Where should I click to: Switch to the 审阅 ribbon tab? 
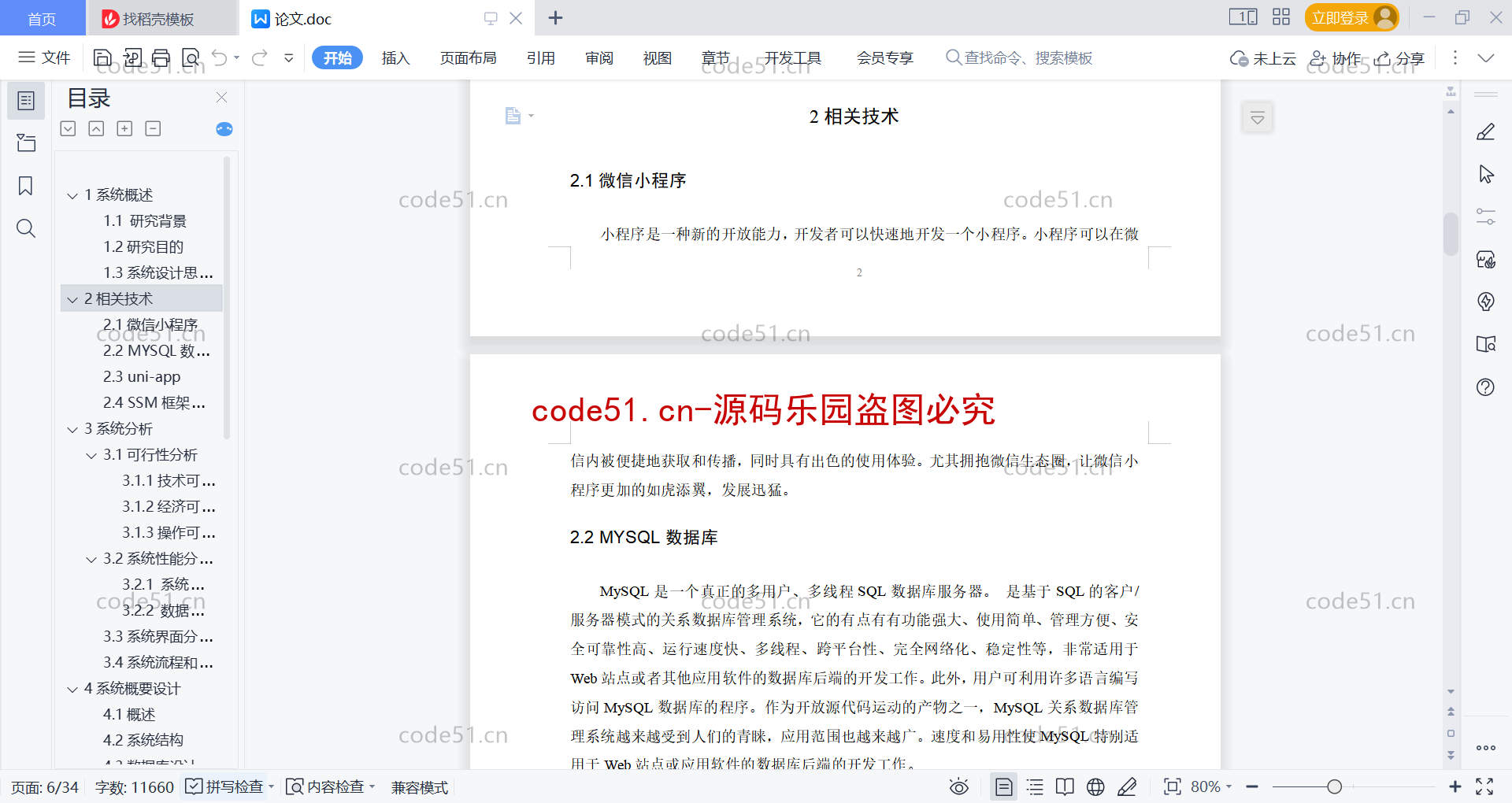598,57
